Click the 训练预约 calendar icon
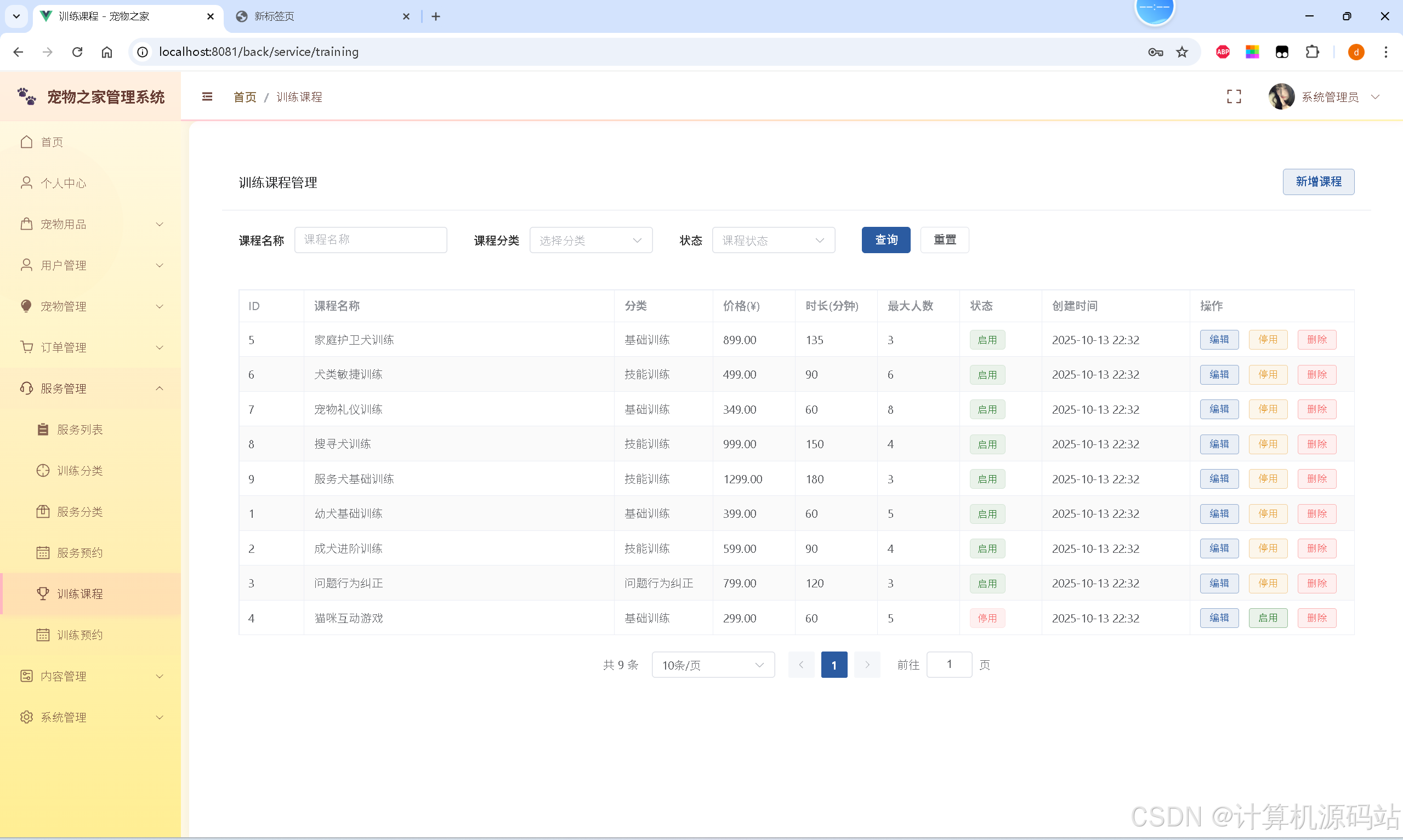The height and width of the screenshot is (840, 1403). 42,635
